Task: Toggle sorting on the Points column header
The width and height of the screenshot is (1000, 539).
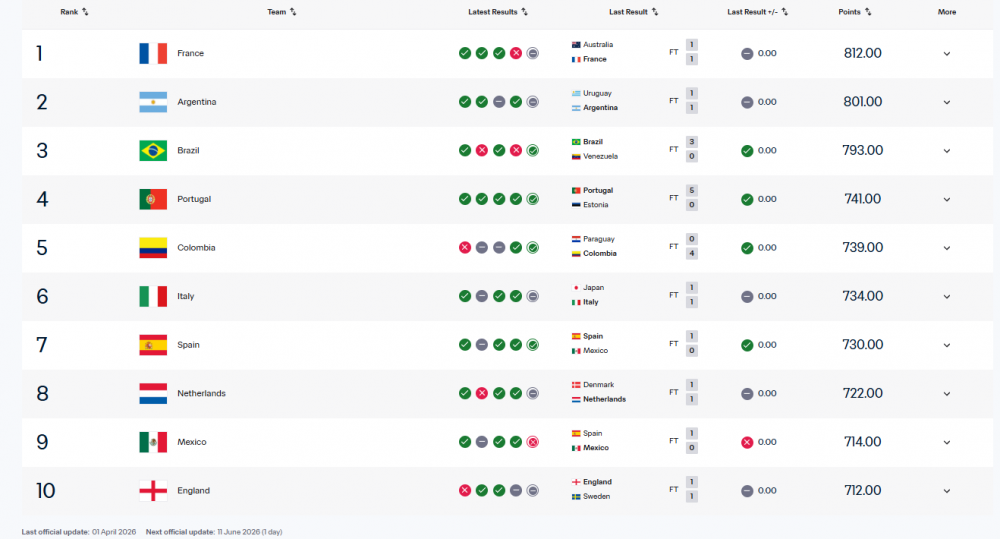Action: point(855,11)
